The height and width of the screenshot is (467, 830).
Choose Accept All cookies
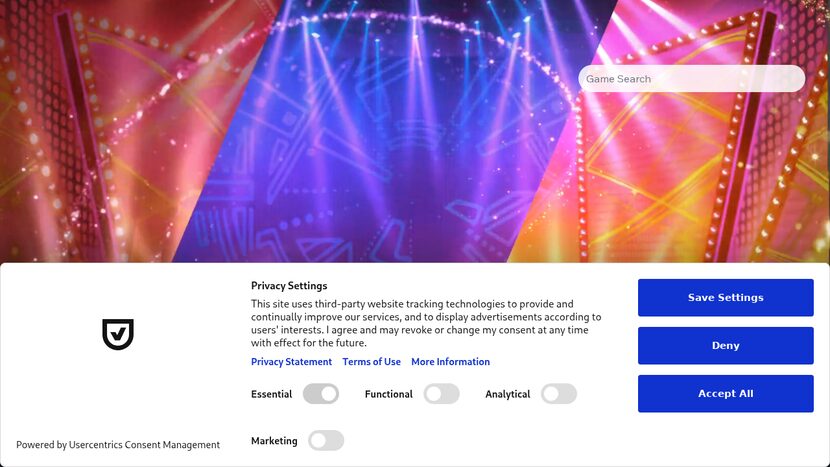coord(725,394)
